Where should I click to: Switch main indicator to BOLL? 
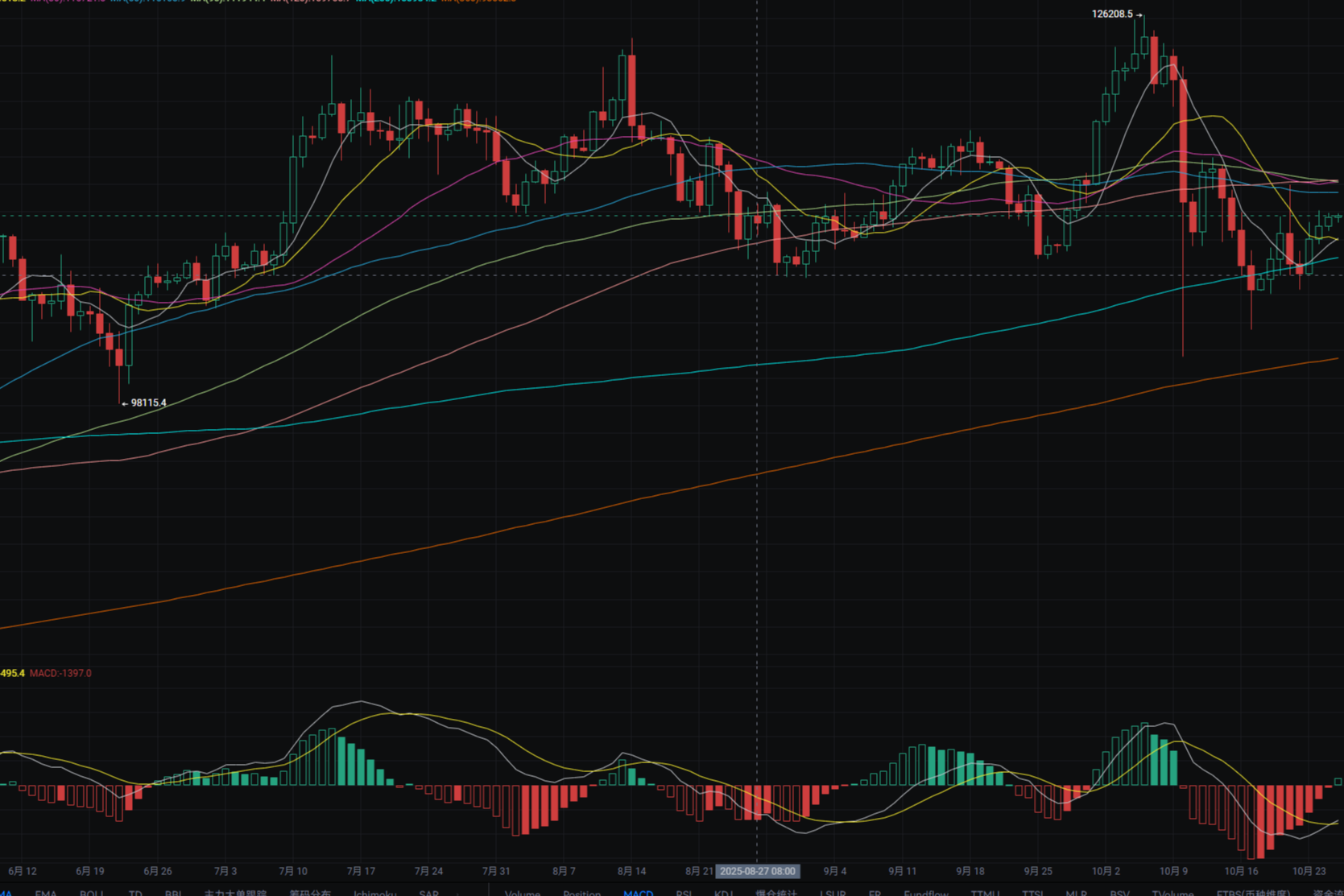pyautogui.click(x=91, y=892)
